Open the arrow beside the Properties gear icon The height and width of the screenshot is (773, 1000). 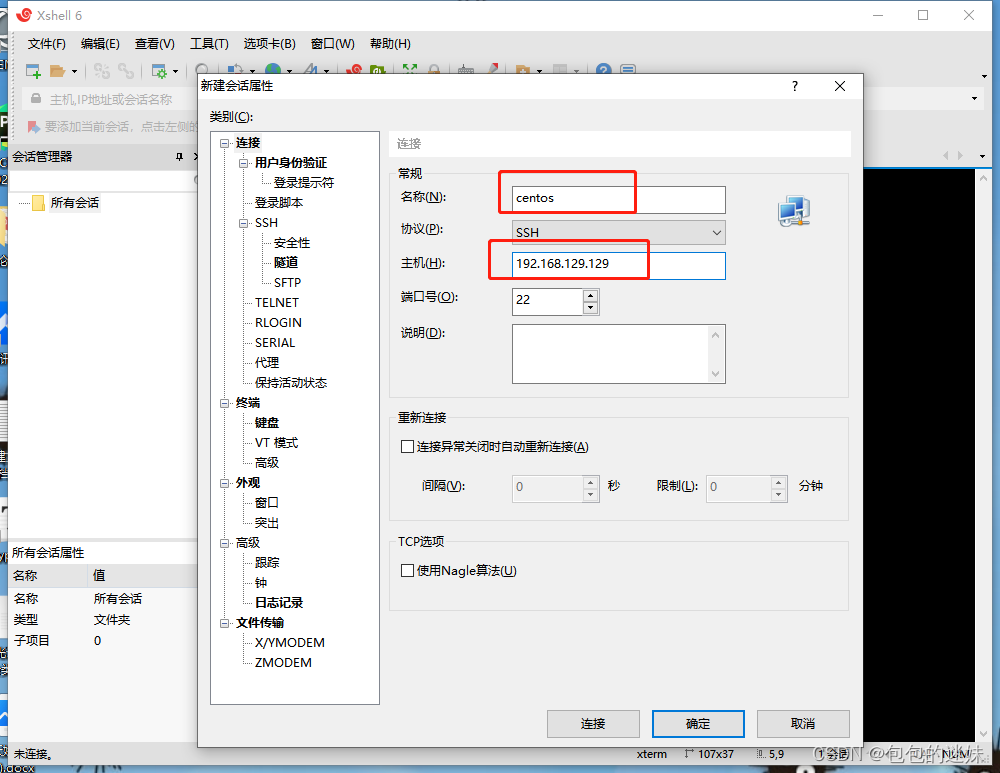[175, 71]
